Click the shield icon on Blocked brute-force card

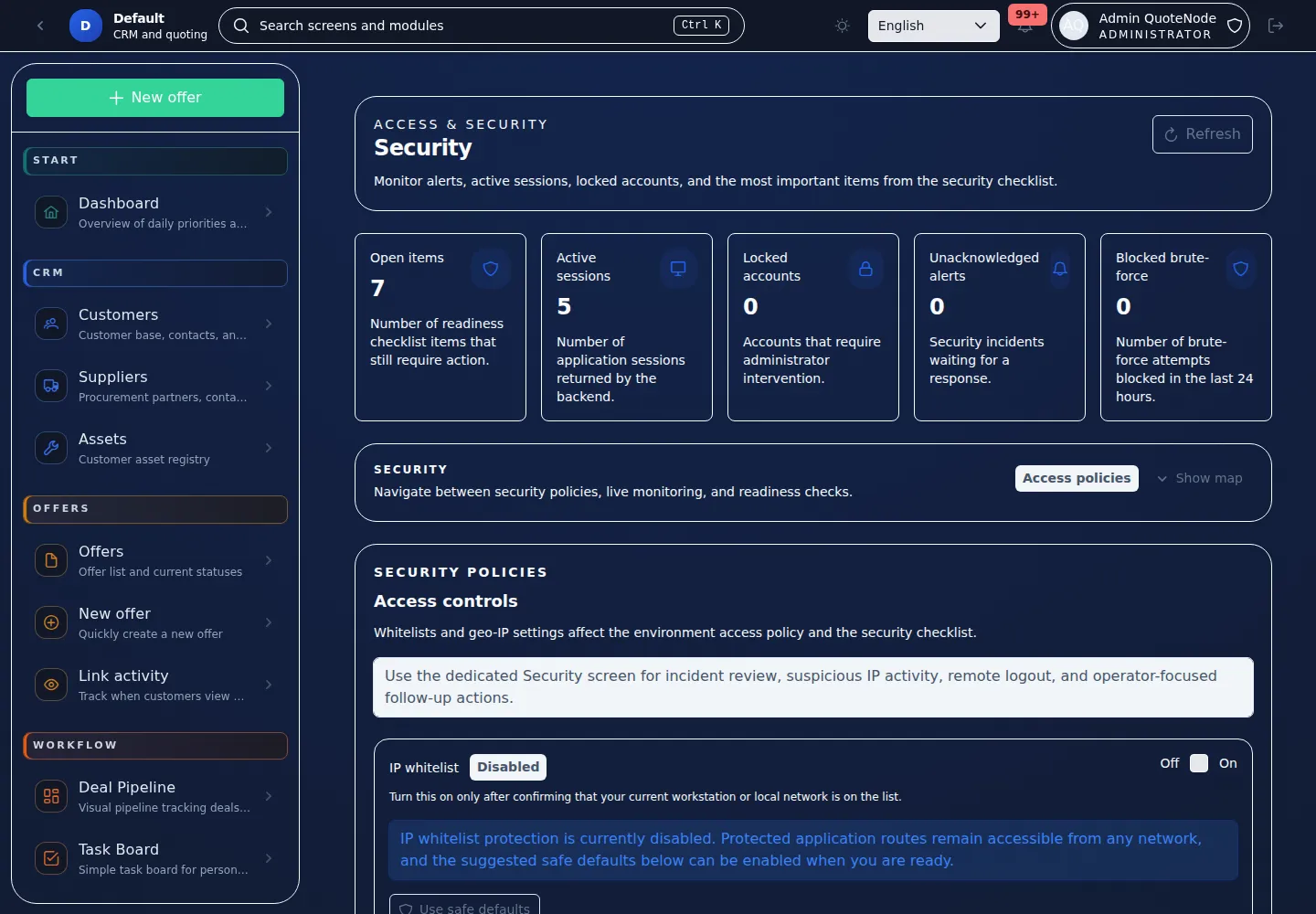click(1241, 269)
